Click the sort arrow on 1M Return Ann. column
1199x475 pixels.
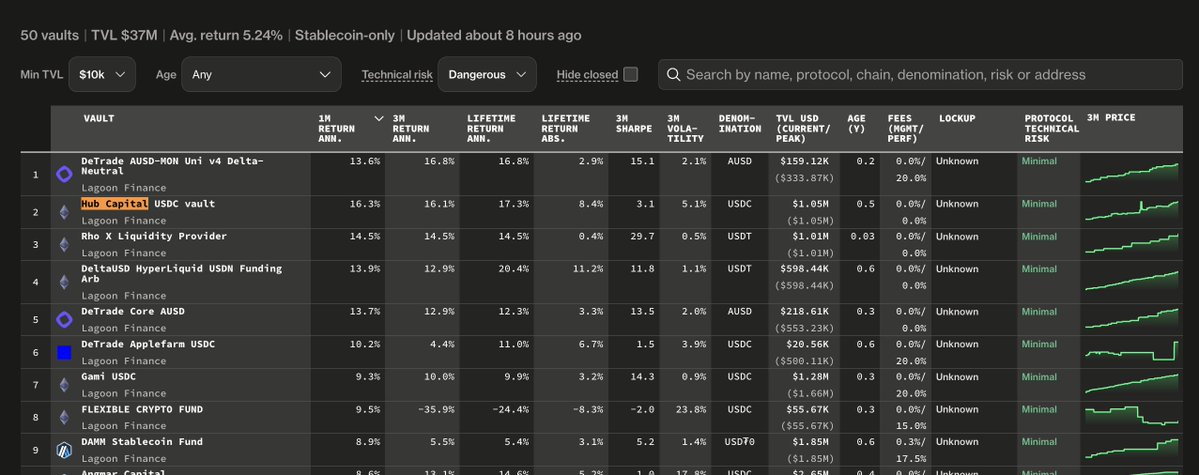379,119
